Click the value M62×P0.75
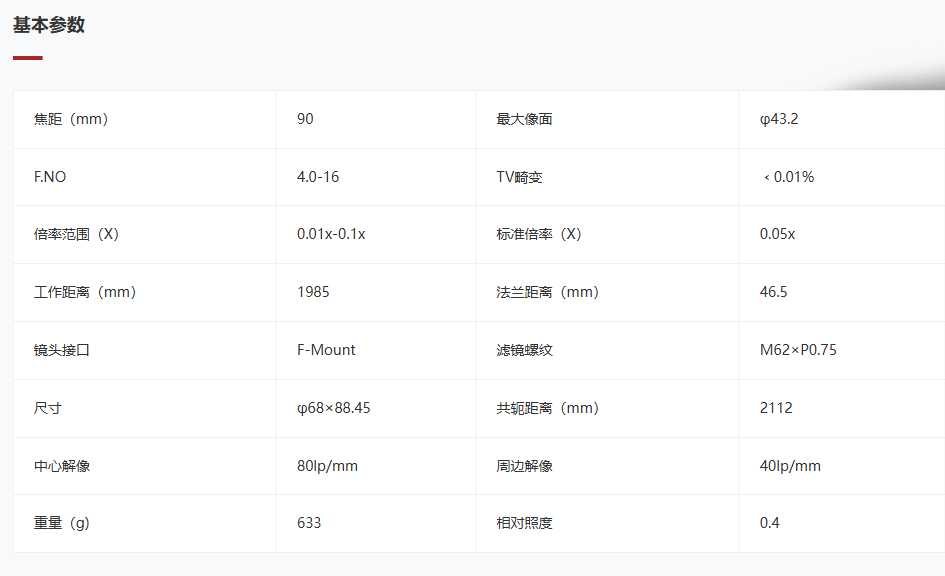 tap(798, 350)
